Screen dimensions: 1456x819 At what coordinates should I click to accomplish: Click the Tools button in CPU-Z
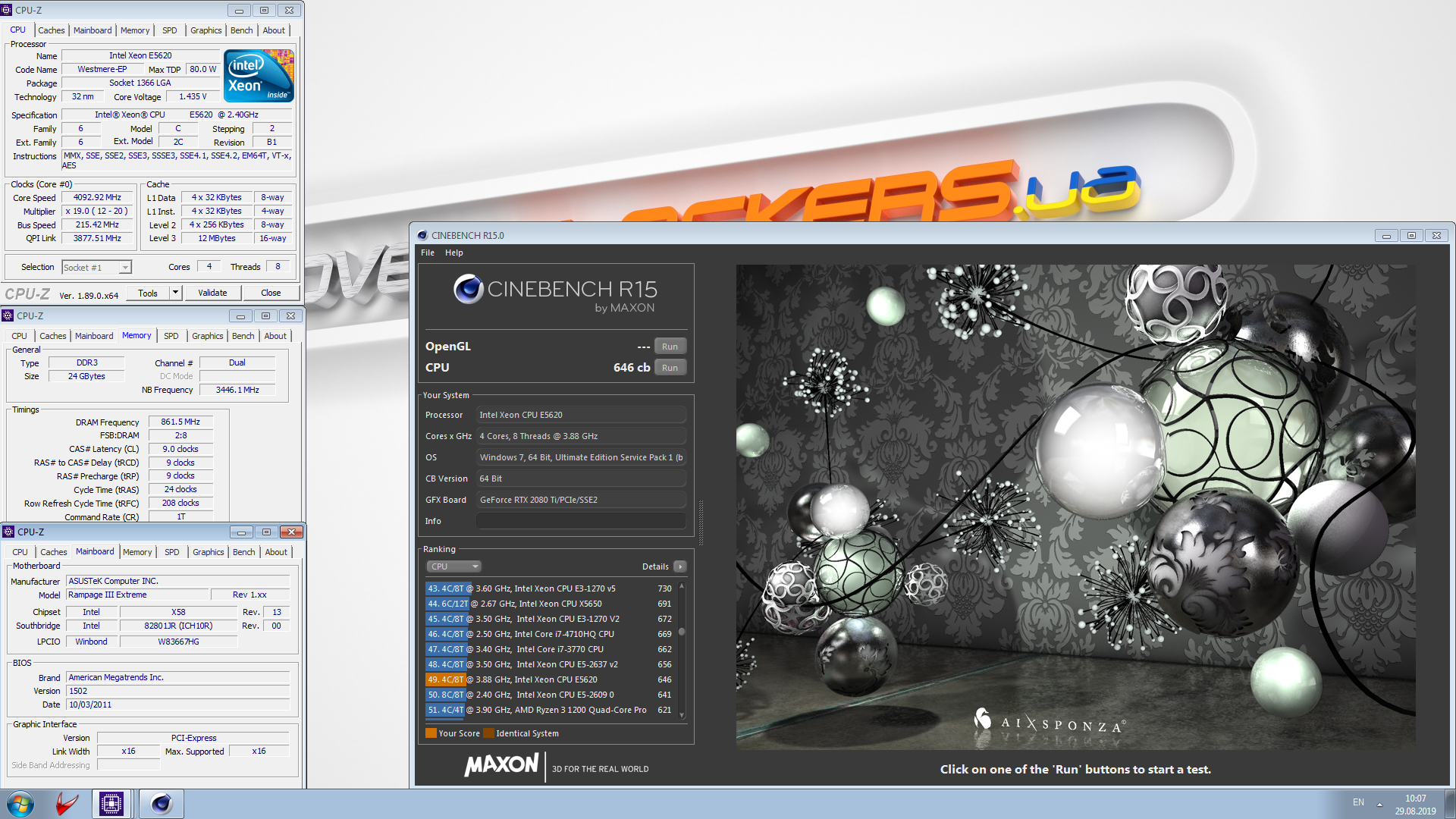[148, 293]
